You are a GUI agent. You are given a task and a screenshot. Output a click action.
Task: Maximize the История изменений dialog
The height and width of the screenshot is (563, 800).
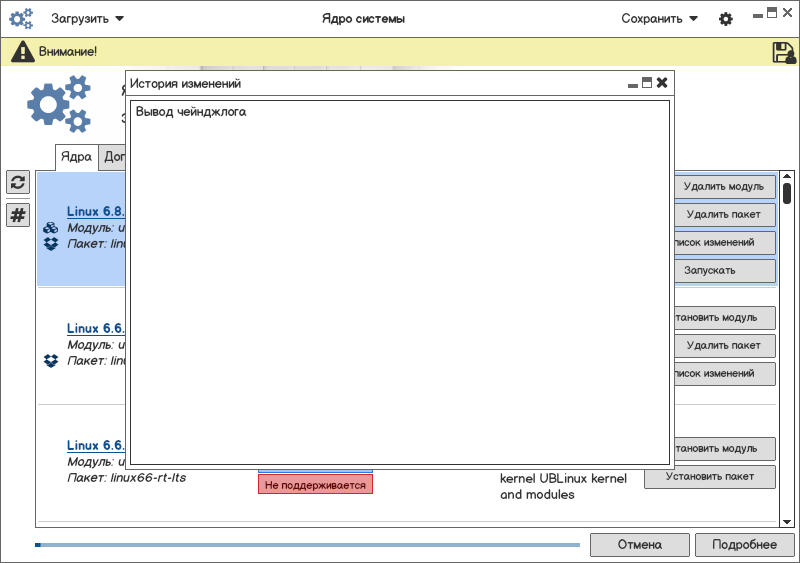coord(647,83)
